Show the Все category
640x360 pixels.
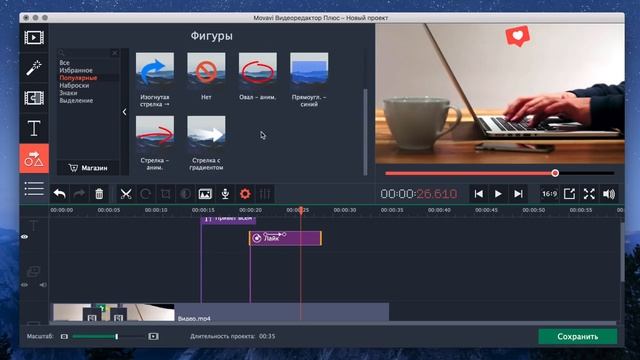64,63
